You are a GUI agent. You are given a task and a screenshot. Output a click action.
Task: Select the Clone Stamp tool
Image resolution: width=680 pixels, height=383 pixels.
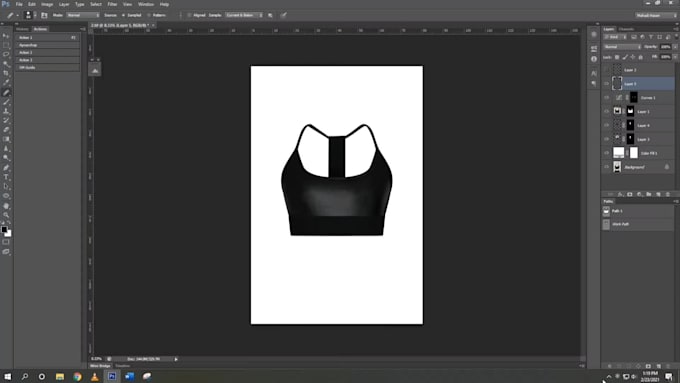pyautogui.click(x=6, y=111)
